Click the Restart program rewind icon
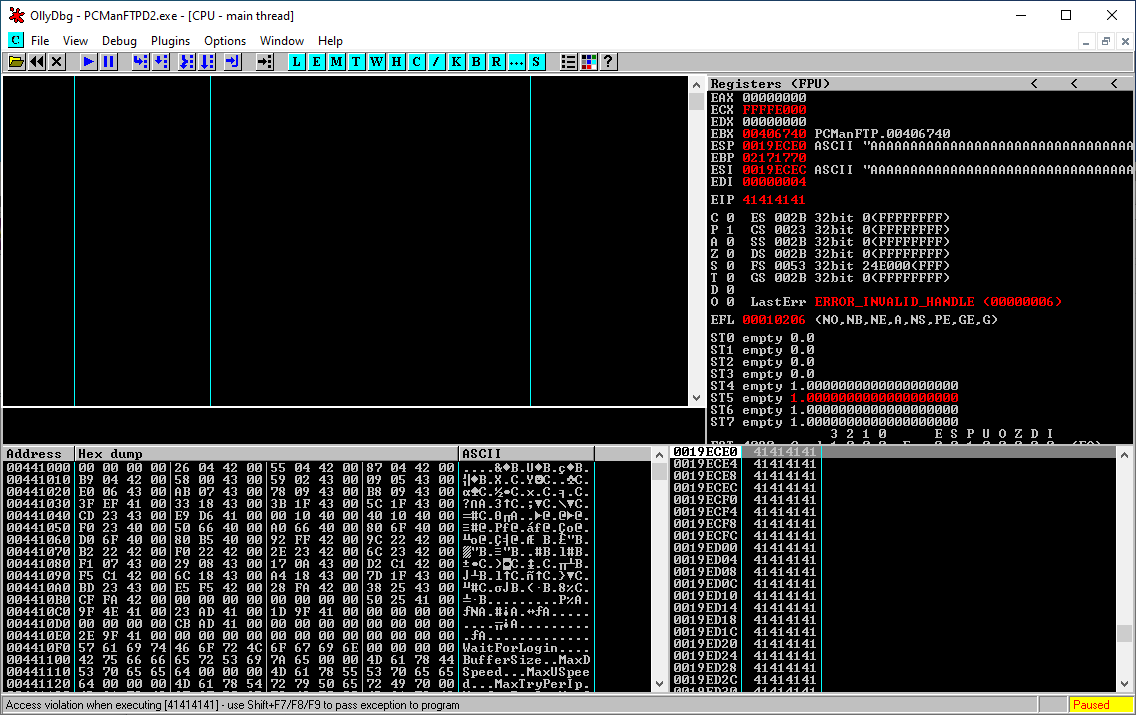 [x=36, y=62]
